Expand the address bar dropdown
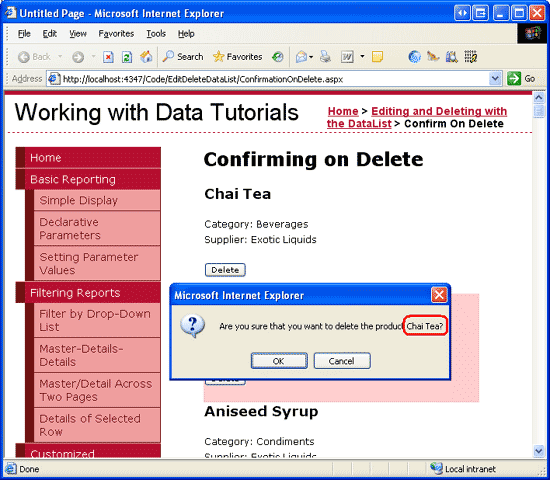Screen dimensions: 550x480 (495, 79)
